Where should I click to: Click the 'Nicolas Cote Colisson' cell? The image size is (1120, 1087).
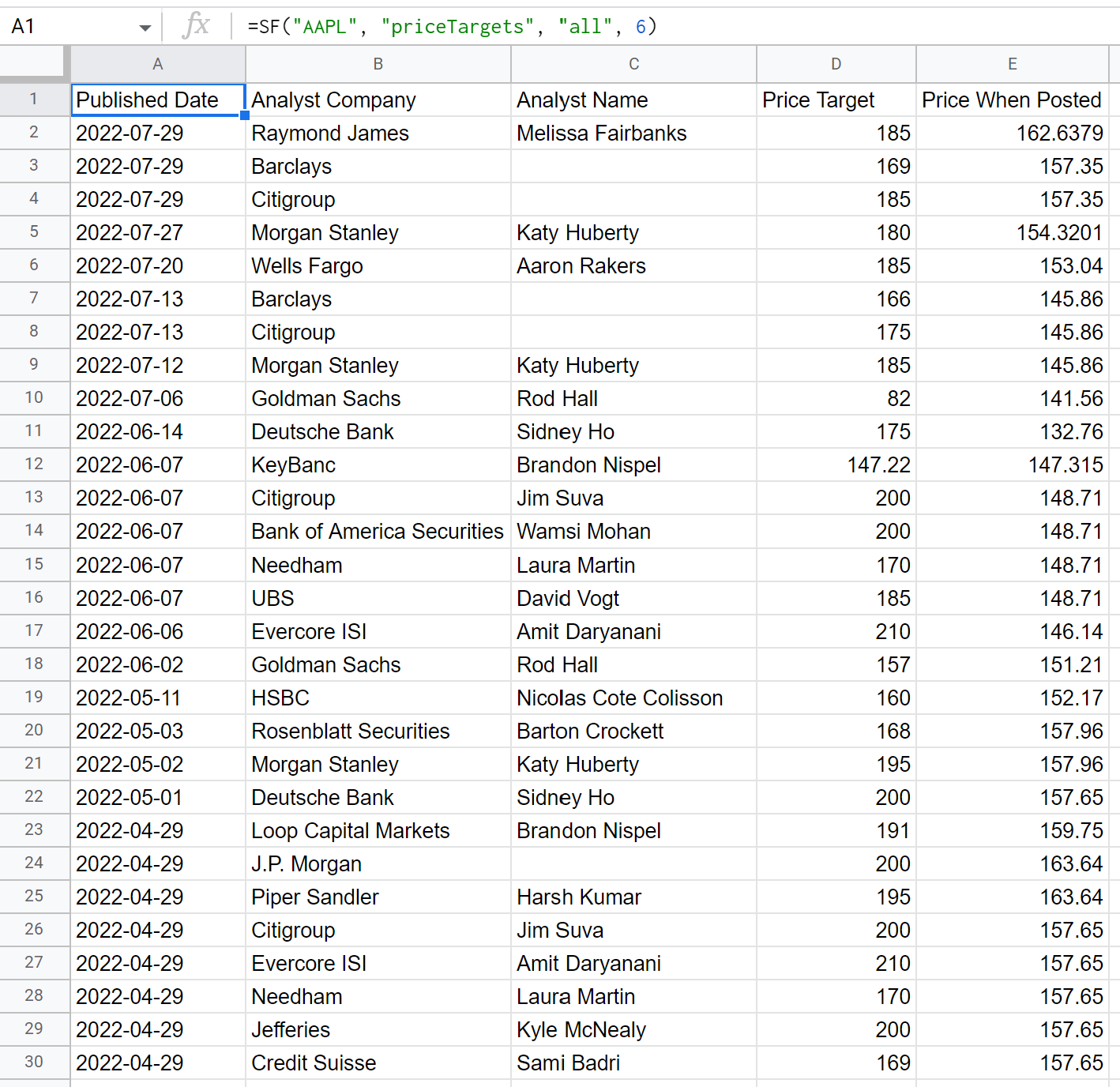coord(633,698)
